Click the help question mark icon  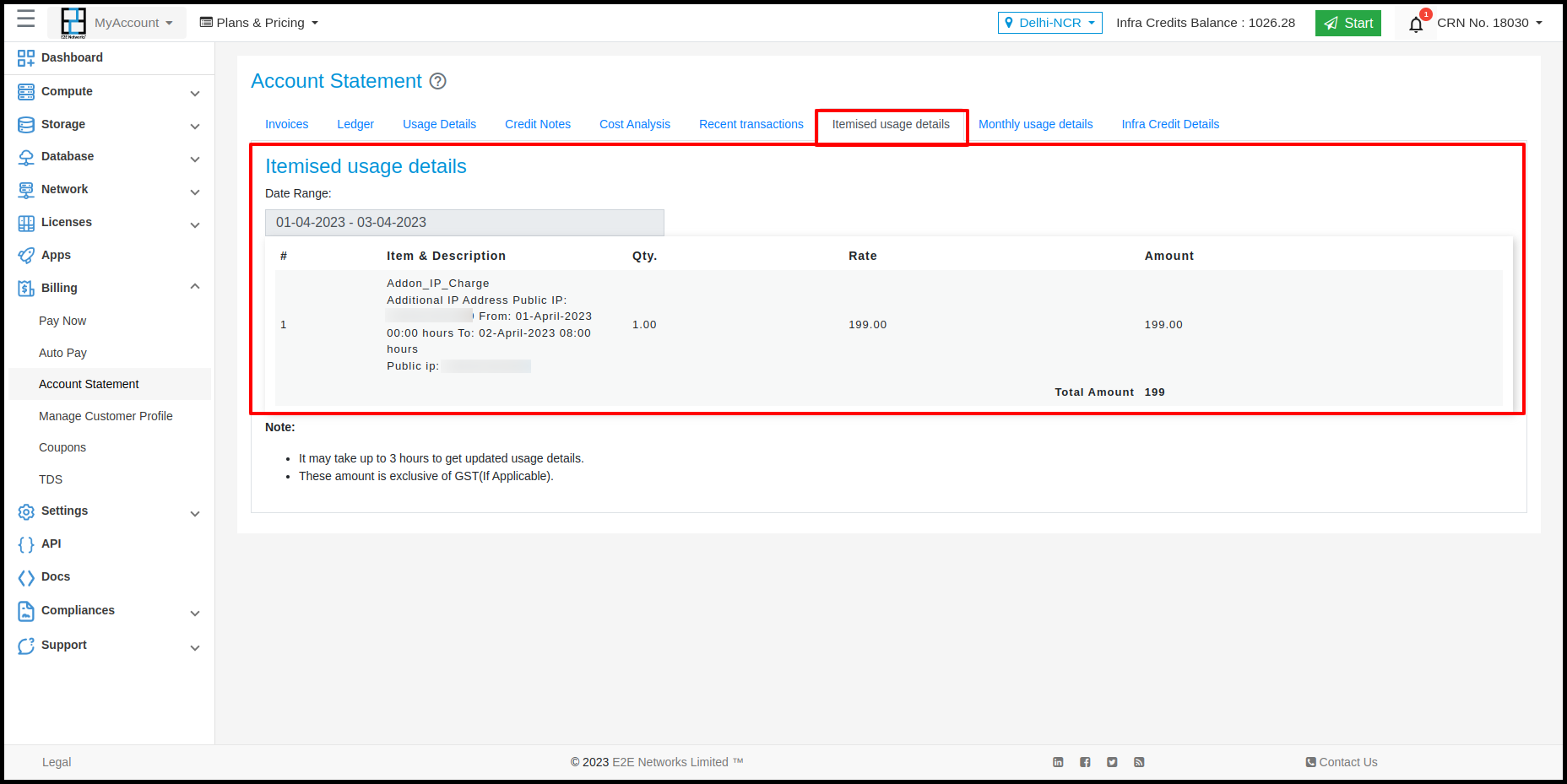pos(437,81)
